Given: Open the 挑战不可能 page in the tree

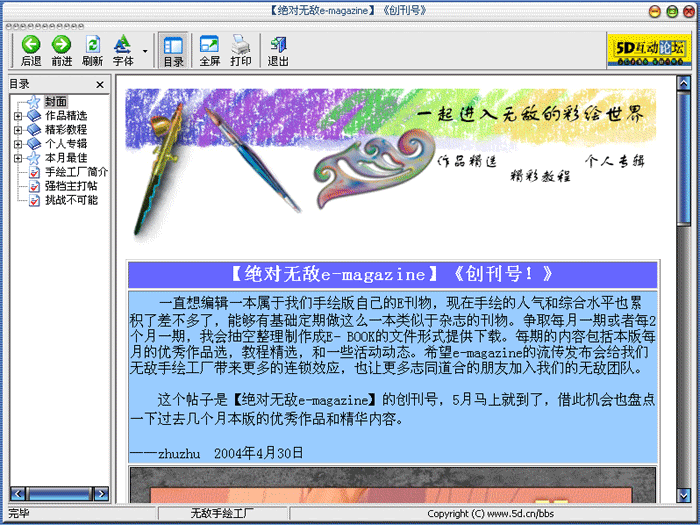Looking at the screenshot, I should [71, 200].
